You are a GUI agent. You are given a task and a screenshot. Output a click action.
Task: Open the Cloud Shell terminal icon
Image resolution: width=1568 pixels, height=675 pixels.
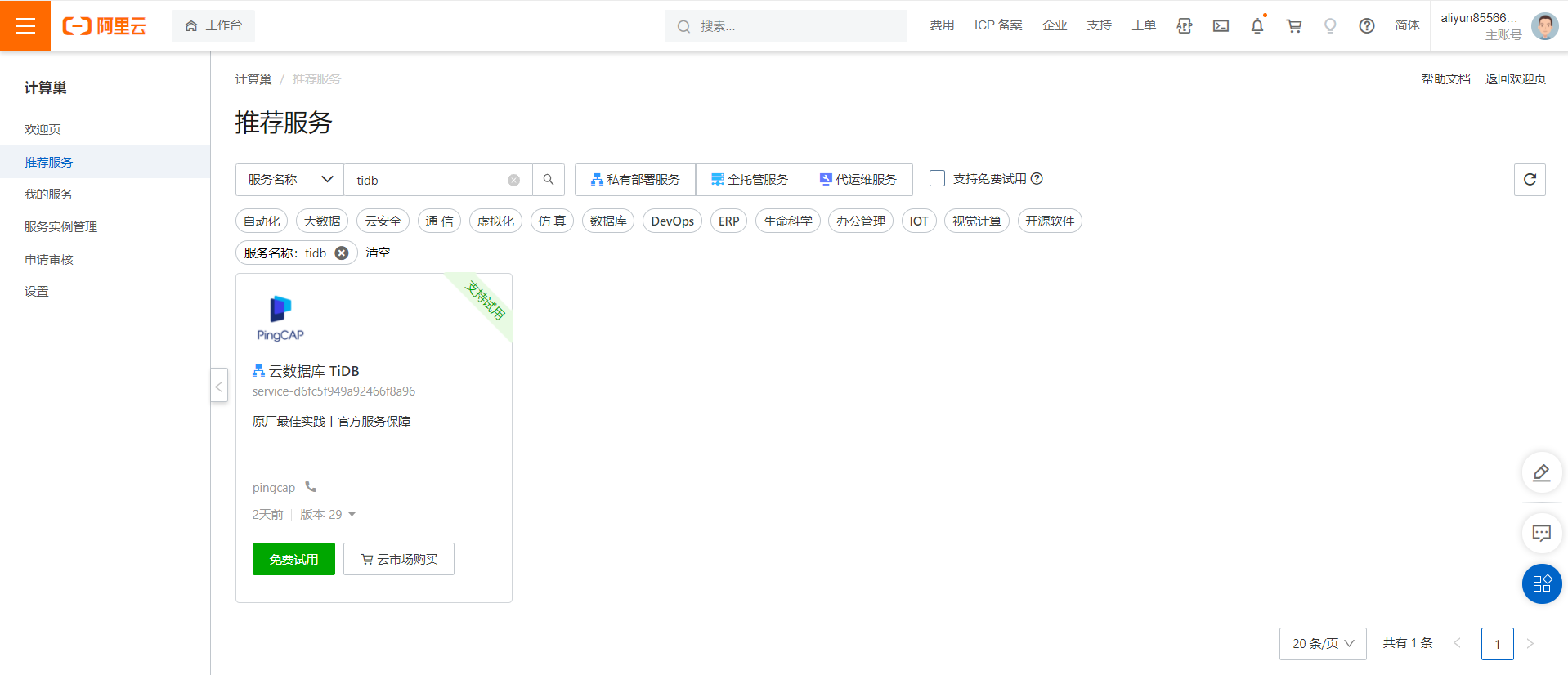tap(1221, 26)
